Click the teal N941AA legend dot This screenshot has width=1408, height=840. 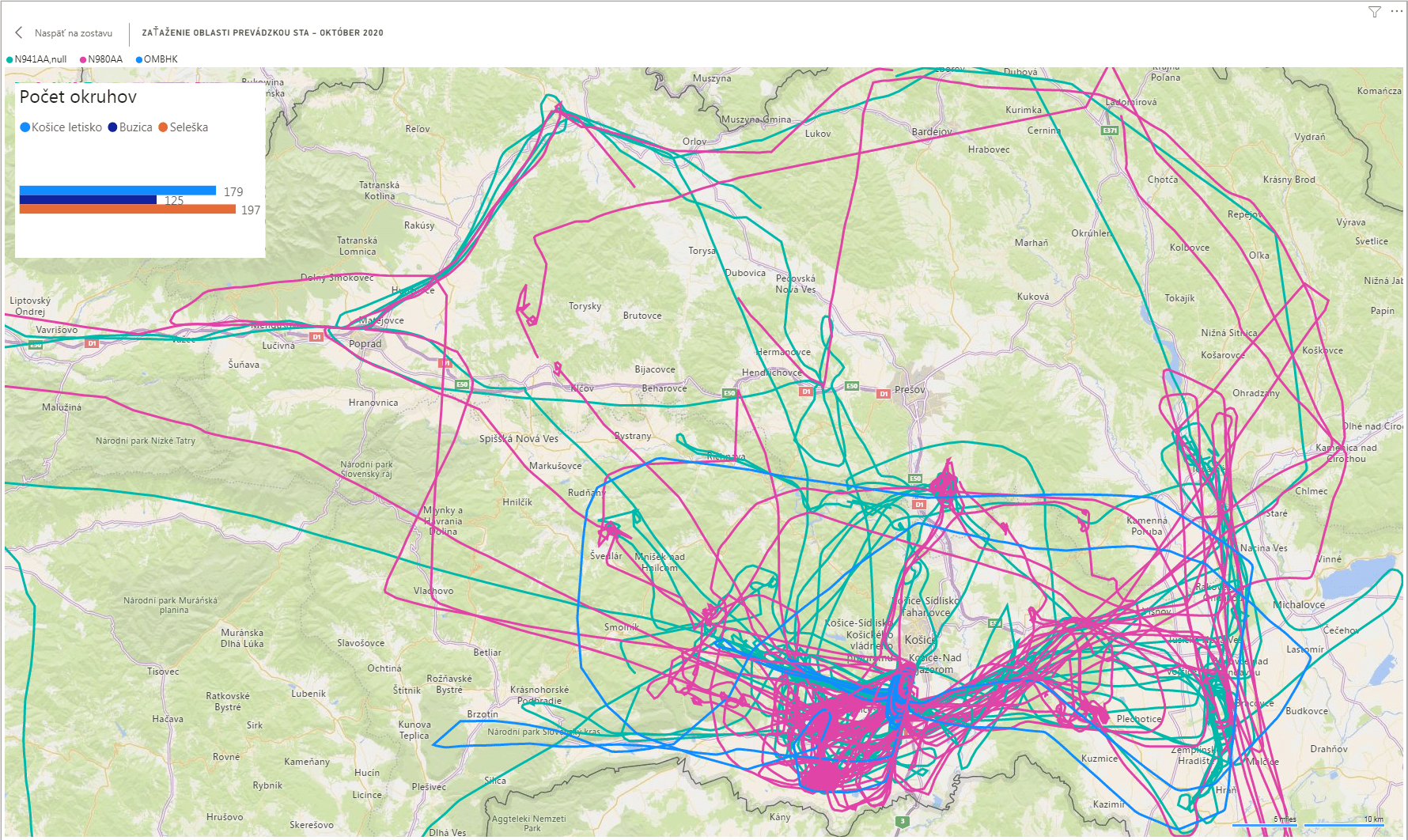(x=9, y=60)
